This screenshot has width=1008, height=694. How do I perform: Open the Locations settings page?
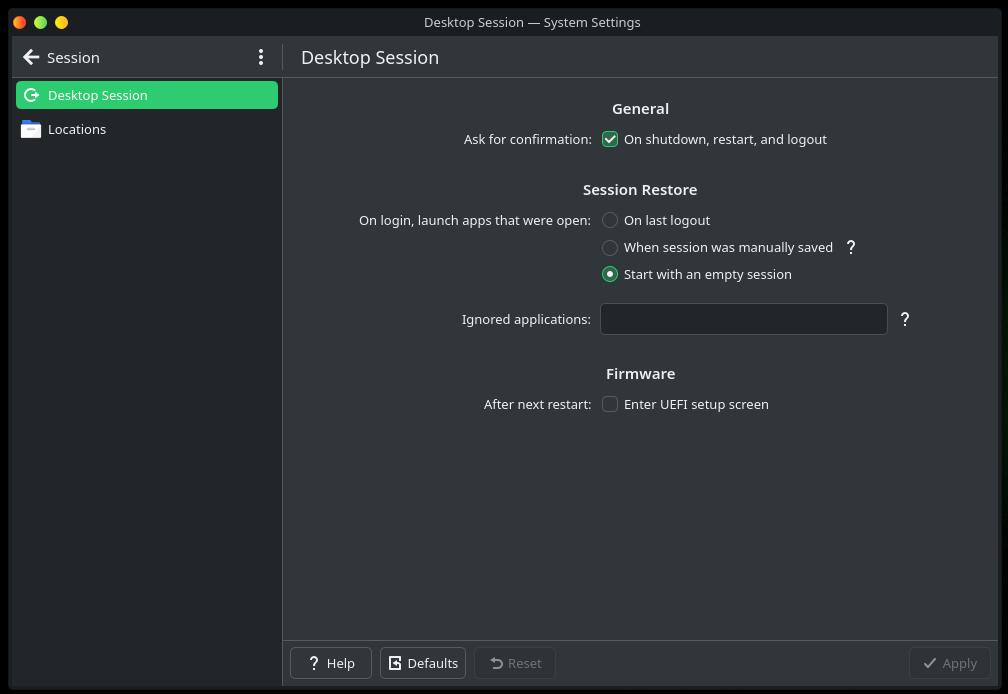point(77,129)
